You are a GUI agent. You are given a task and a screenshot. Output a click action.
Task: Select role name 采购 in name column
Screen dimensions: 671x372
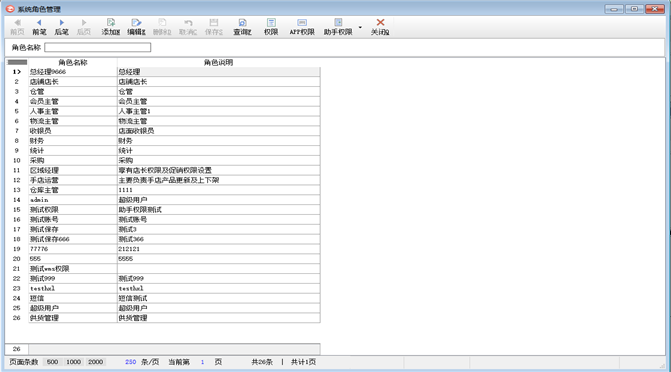click(73, 161)
